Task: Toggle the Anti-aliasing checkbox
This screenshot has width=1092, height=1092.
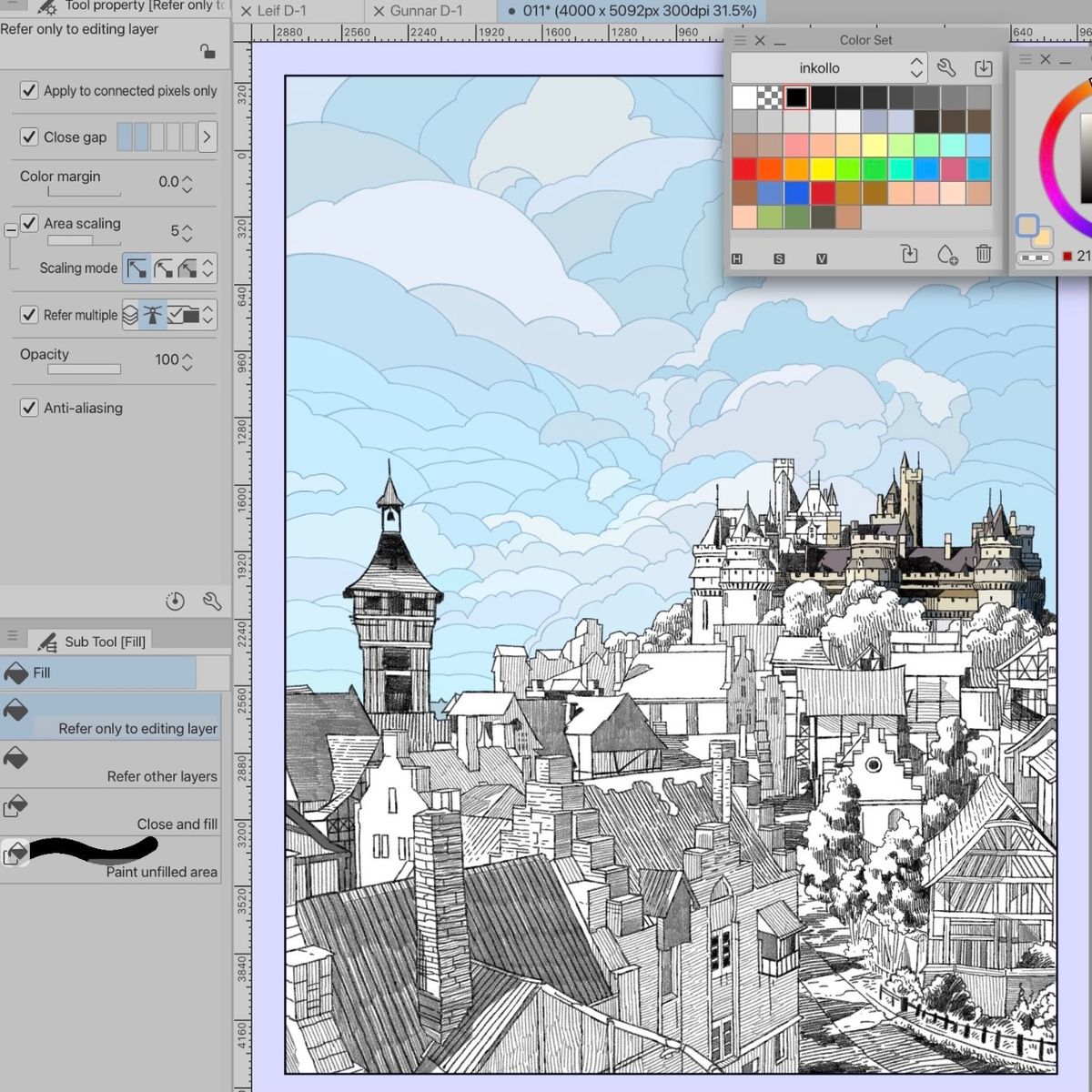Action: 29,407
